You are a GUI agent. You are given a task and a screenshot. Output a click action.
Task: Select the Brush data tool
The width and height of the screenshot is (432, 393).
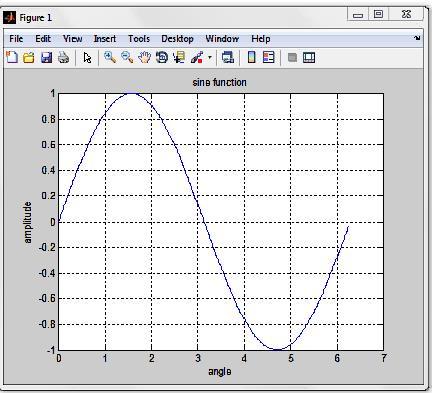pos(197,57)
